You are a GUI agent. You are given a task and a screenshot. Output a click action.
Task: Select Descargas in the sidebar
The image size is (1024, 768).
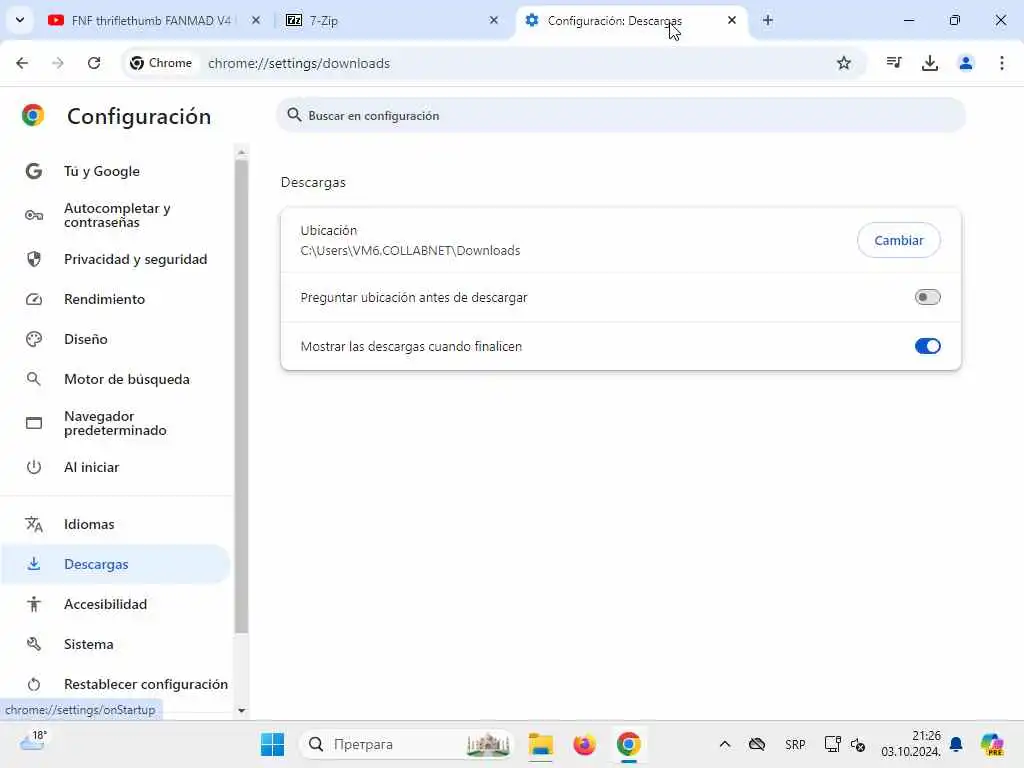pos(115,564)
